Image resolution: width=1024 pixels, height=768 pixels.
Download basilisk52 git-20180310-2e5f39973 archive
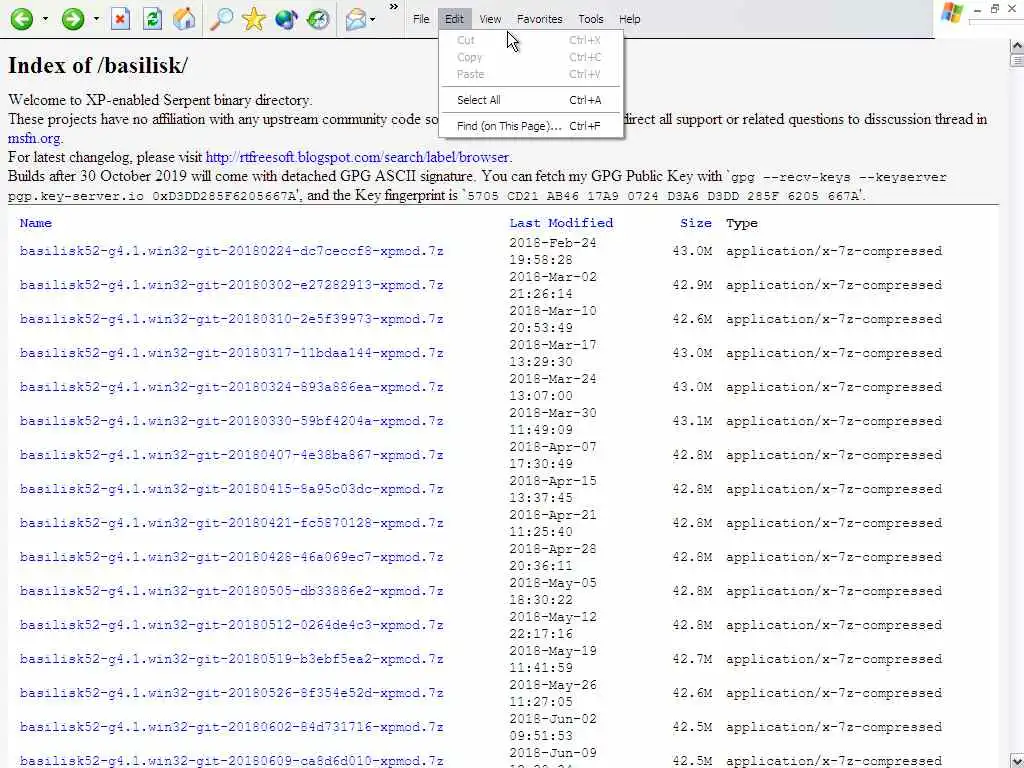click(231, 319)
